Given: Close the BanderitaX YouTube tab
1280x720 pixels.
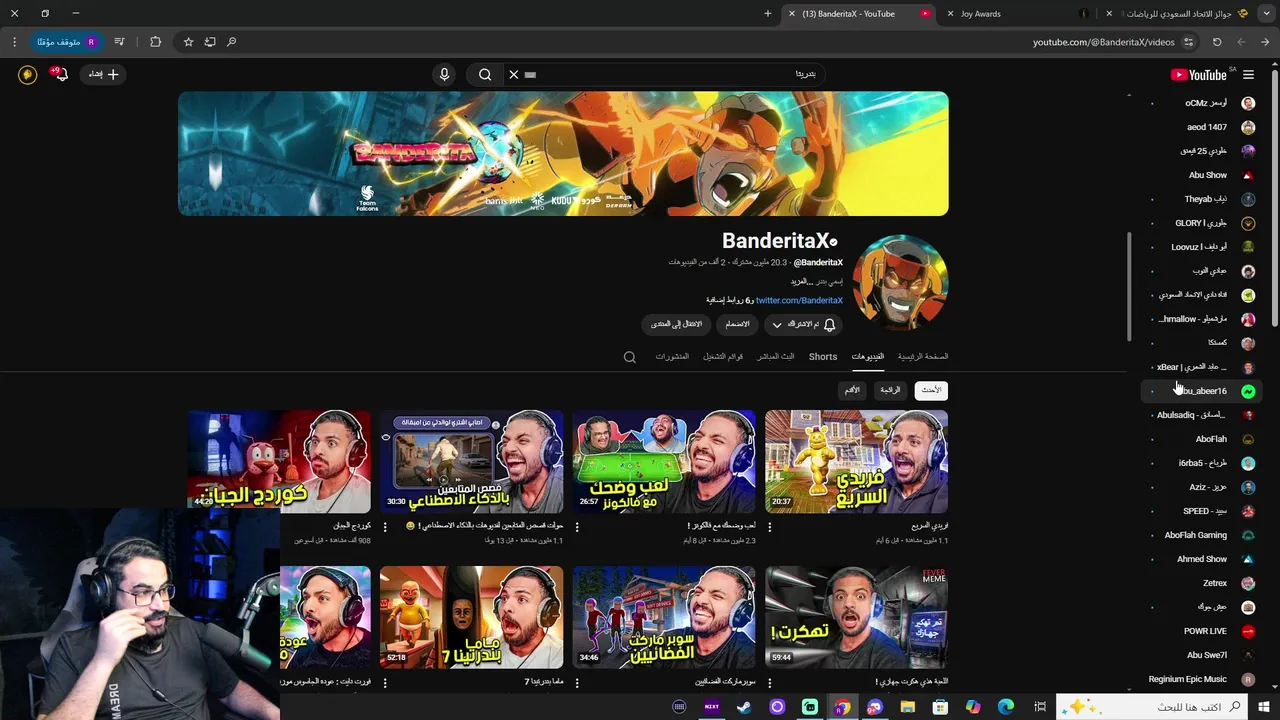Looking at the screenshot, I should click(x=791, y=14).
